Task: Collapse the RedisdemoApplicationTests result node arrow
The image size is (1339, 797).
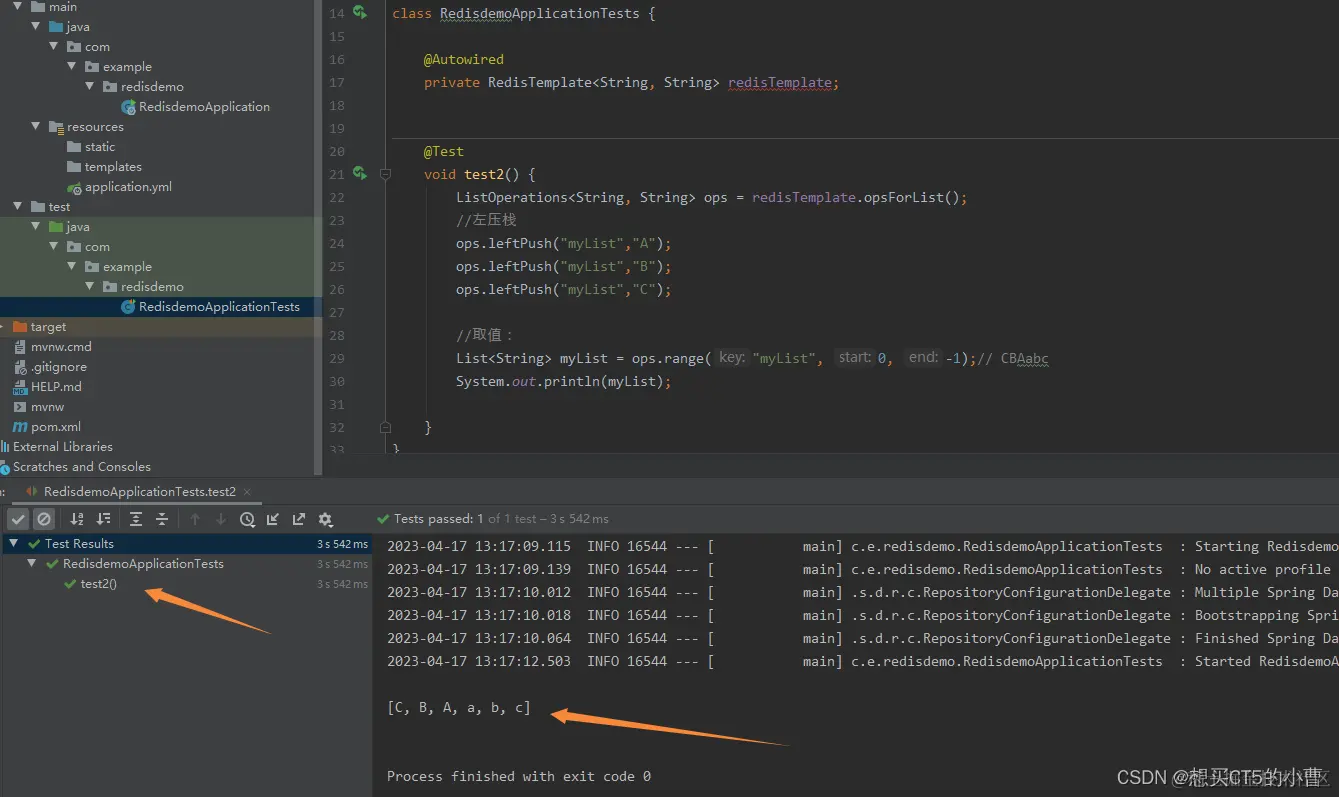Action: pyautogui.click(x=34, y=564)
